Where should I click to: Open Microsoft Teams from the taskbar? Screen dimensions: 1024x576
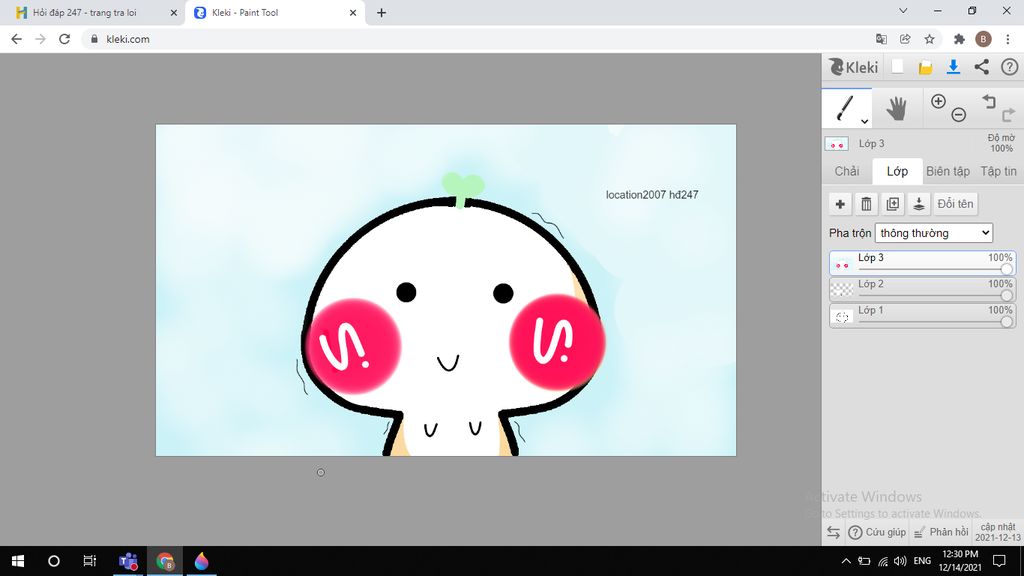[128, 561]
